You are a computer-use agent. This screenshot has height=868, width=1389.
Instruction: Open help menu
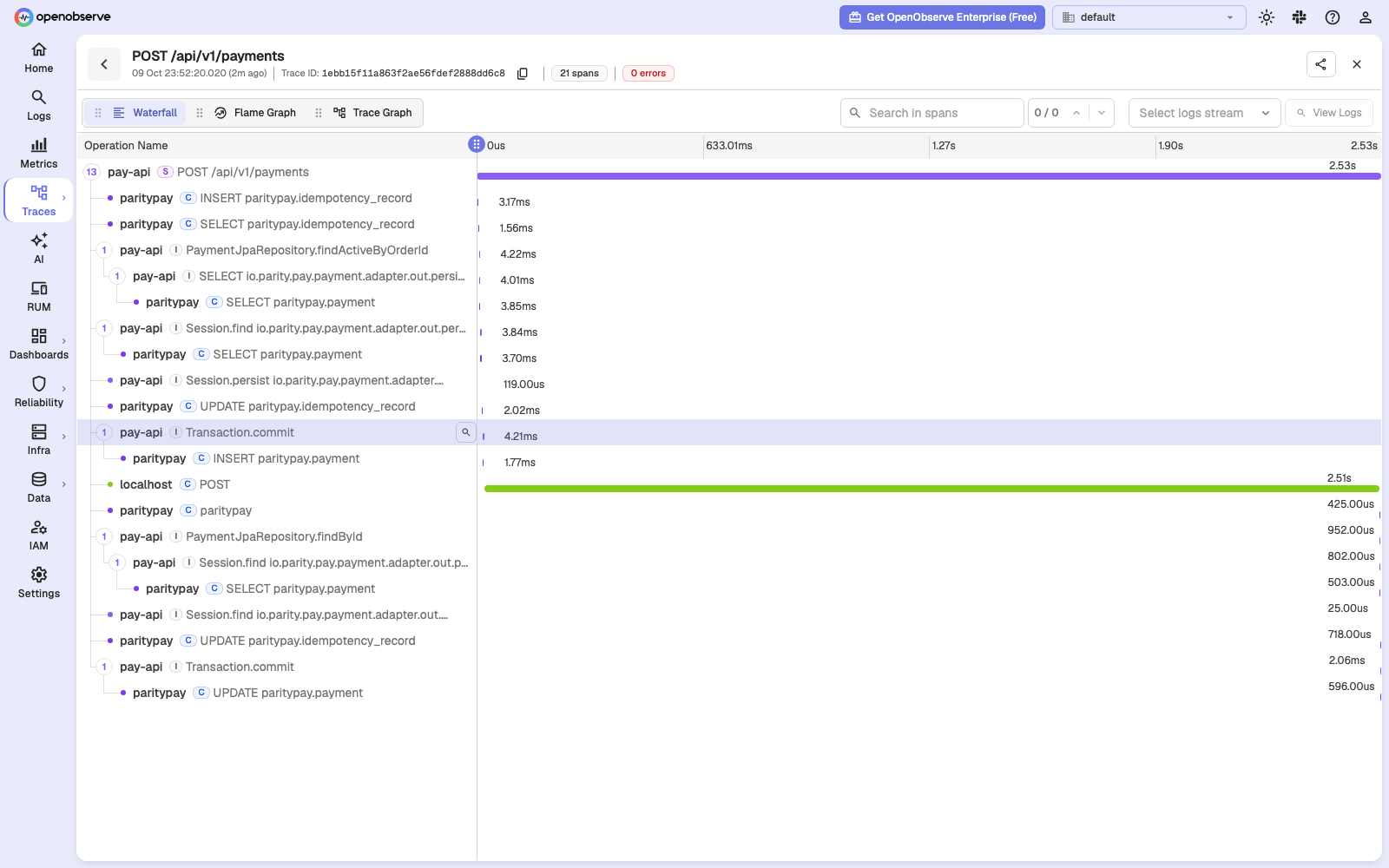(1333, 17)
